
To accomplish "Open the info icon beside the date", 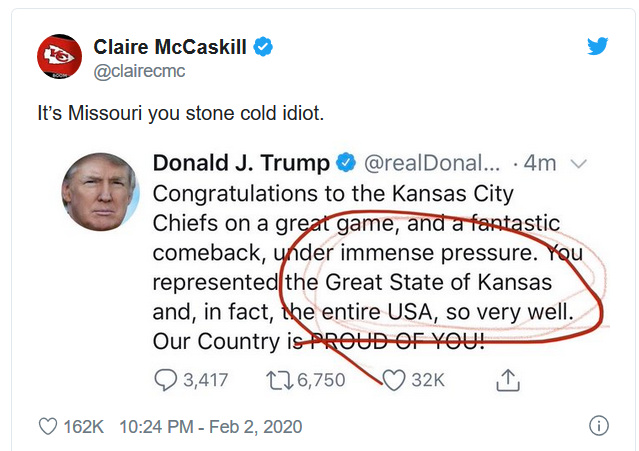I will point(599,426).
